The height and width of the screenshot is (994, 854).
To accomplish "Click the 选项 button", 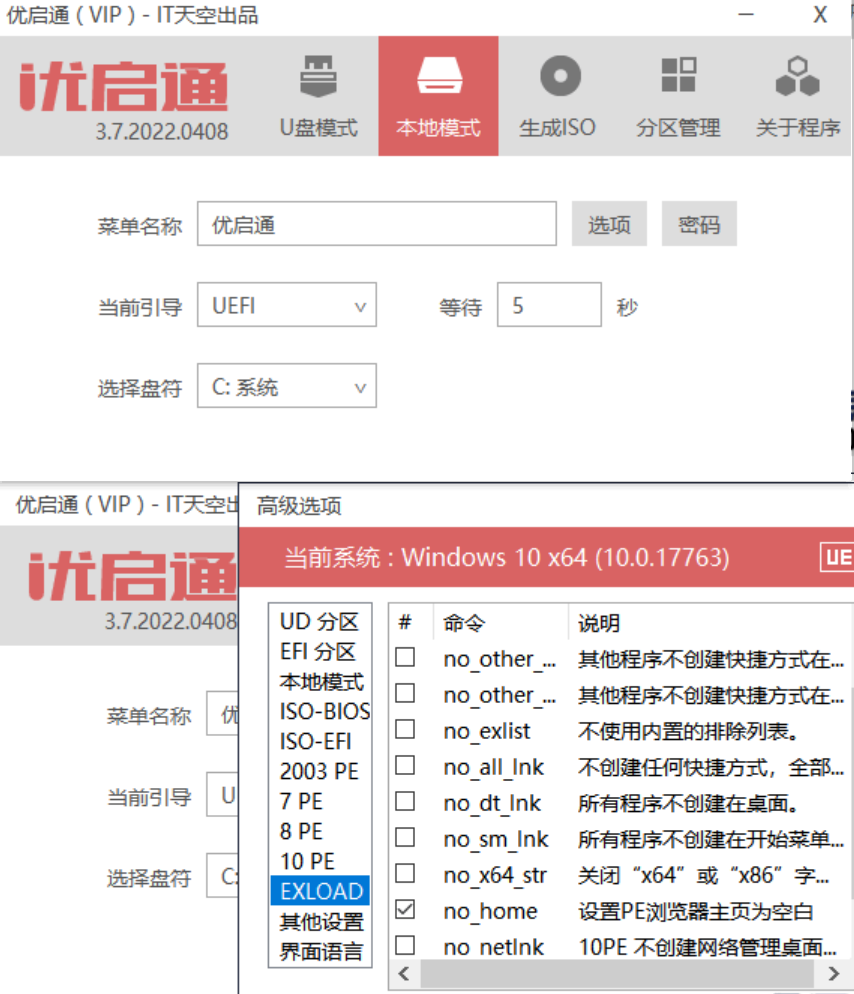I will pos(609,225).
